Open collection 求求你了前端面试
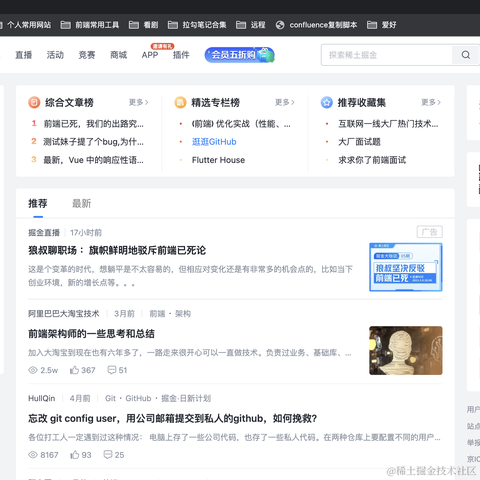480x480 pixels. tap(372, 160)
